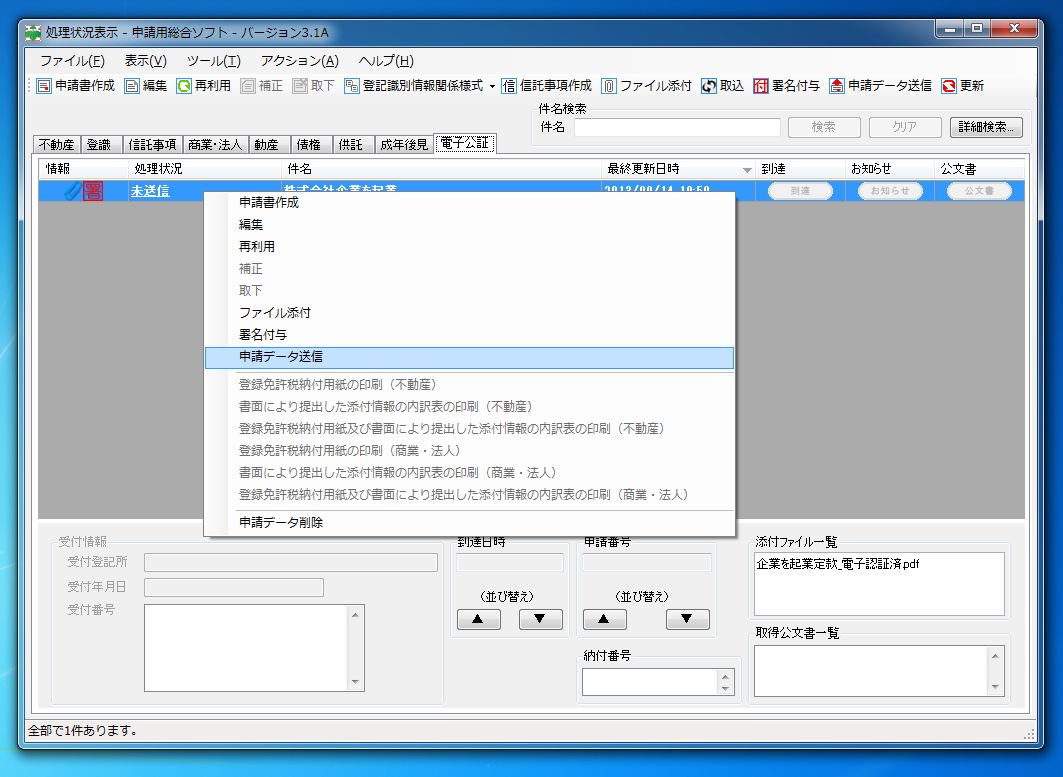Click the クリア button

coord(905,127)
